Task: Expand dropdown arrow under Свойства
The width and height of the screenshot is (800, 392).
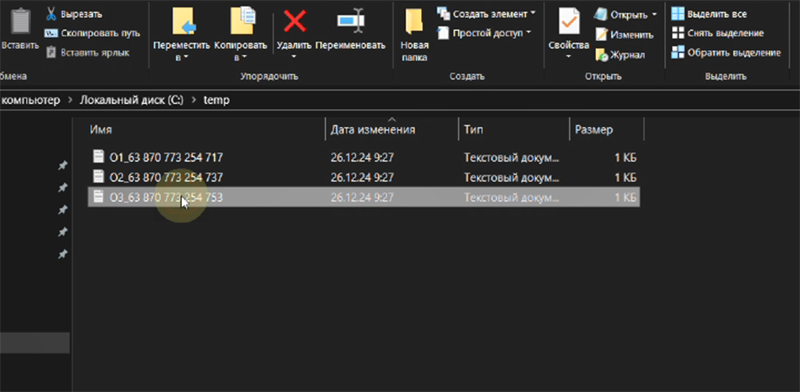Action: (569, 56)
